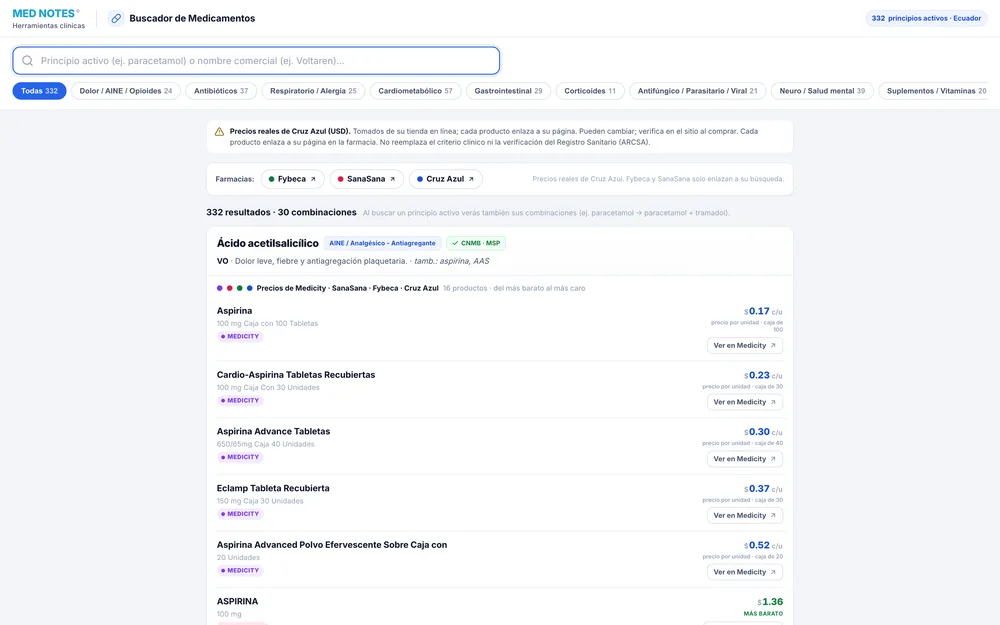Filter by Antibióticos category
Viewport: 1000px width, 625px height.
pyautogui.click(x=221, y=91)
